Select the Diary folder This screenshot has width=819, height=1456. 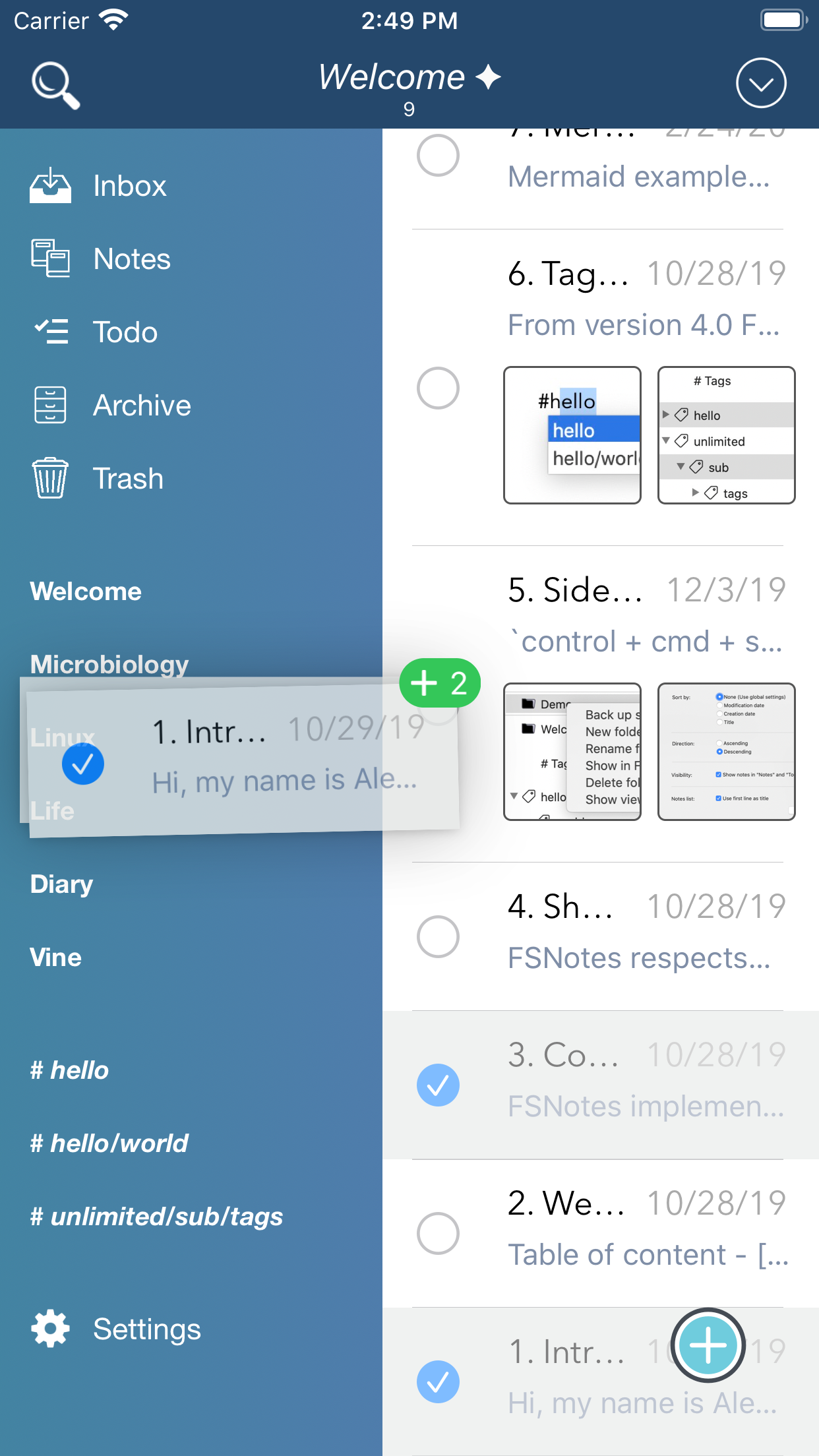(61, 884)
